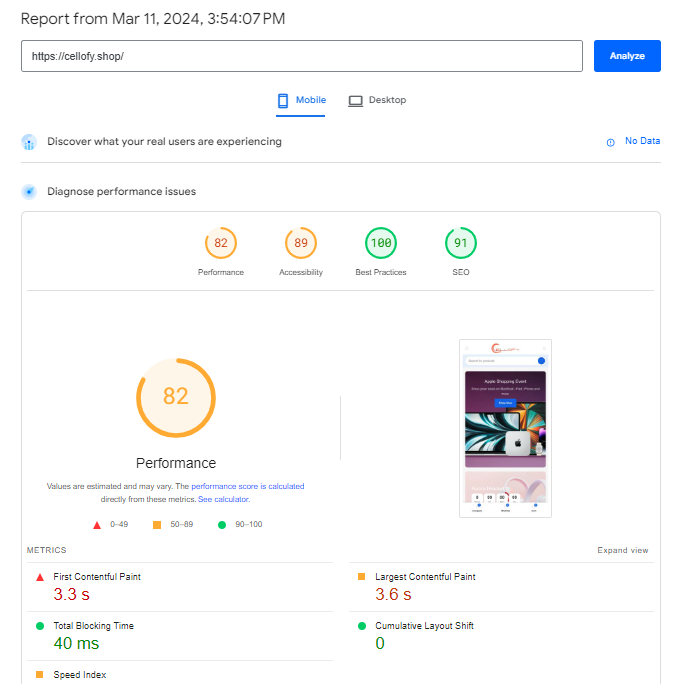Click the orange square 50–89 legend icon

click(157, 525)
